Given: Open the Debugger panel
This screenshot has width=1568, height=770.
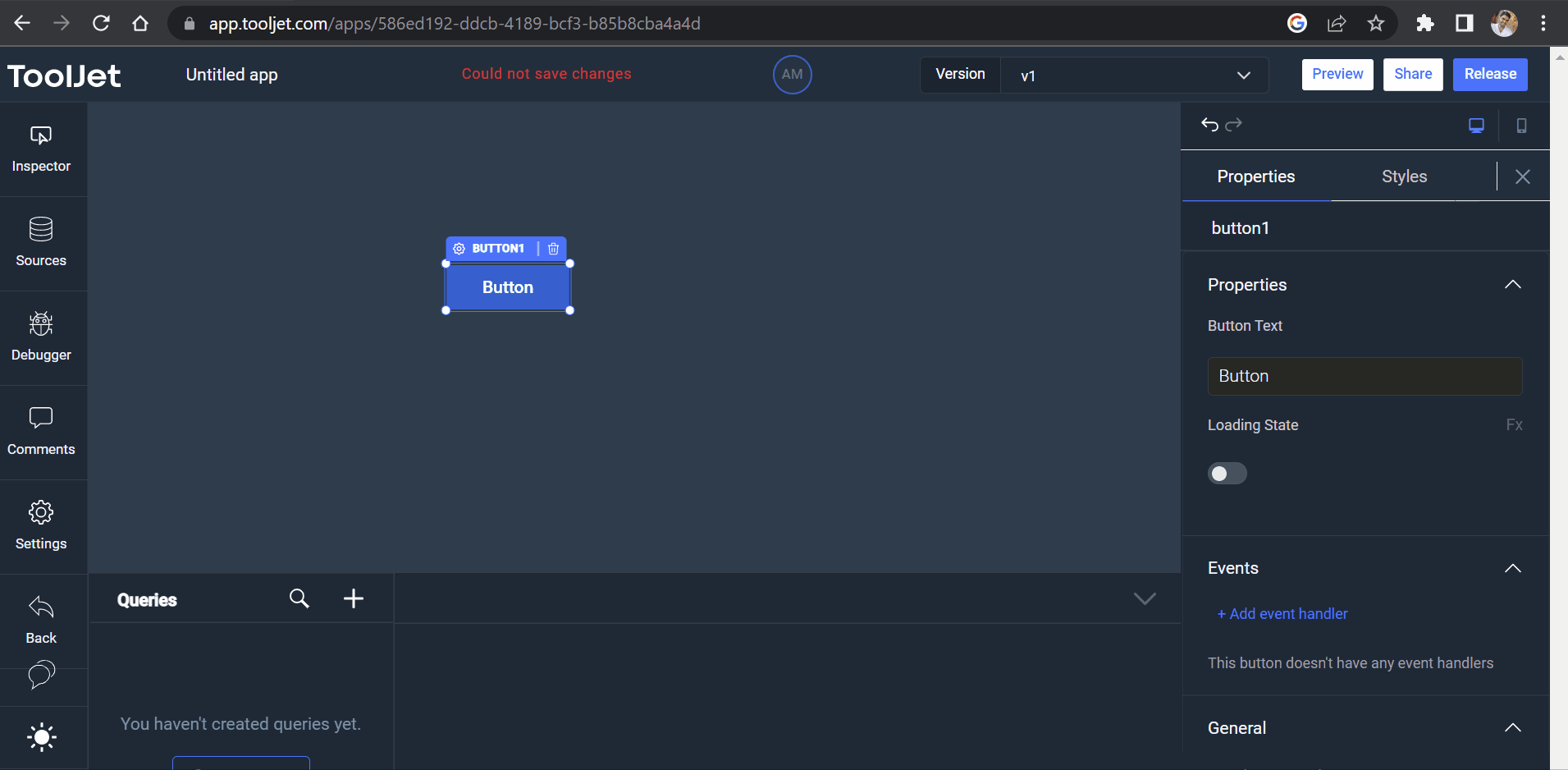Looking at the screenshot, I should [41, 337].
